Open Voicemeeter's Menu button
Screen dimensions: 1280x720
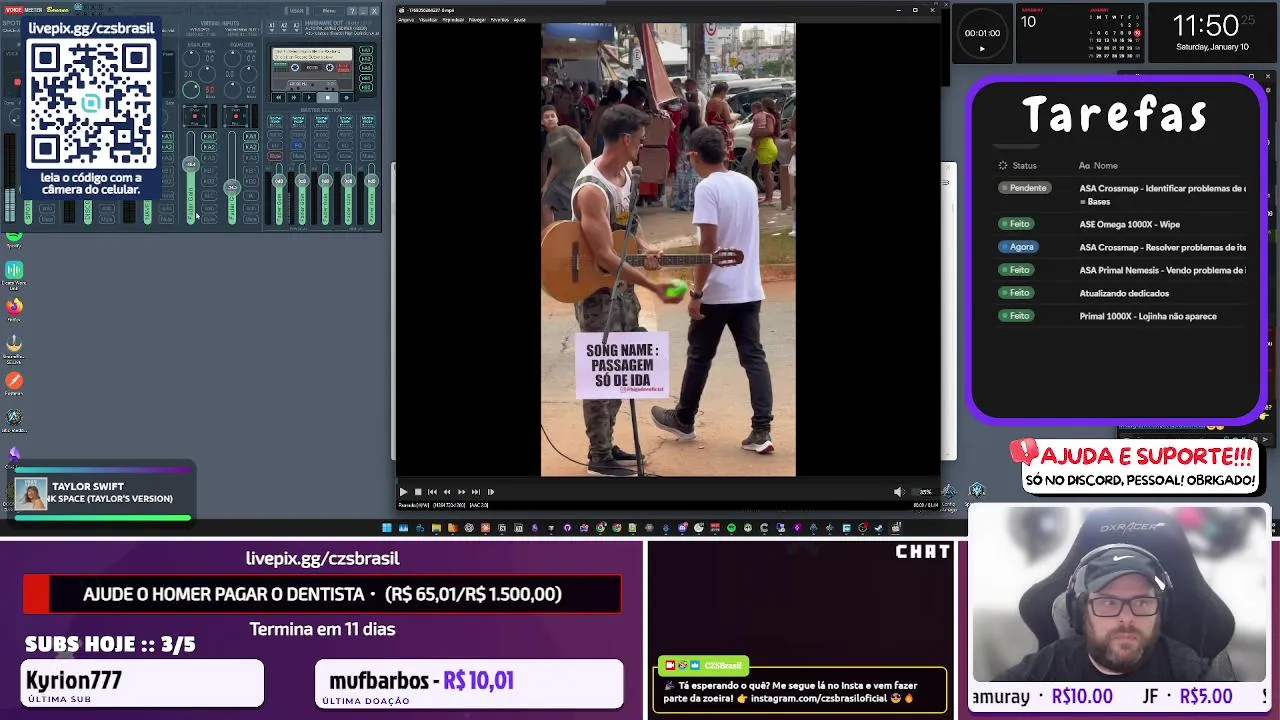coord(329,11)
